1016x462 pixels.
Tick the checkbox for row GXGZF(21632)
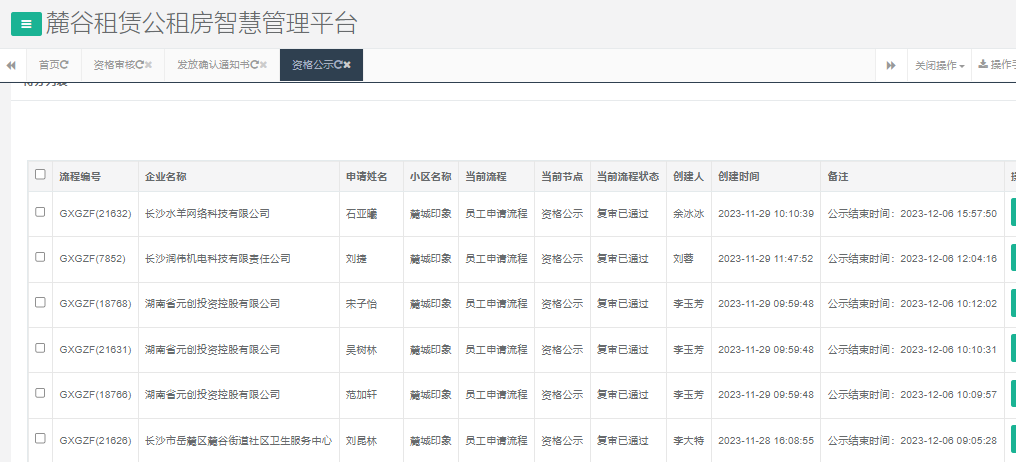40,212
